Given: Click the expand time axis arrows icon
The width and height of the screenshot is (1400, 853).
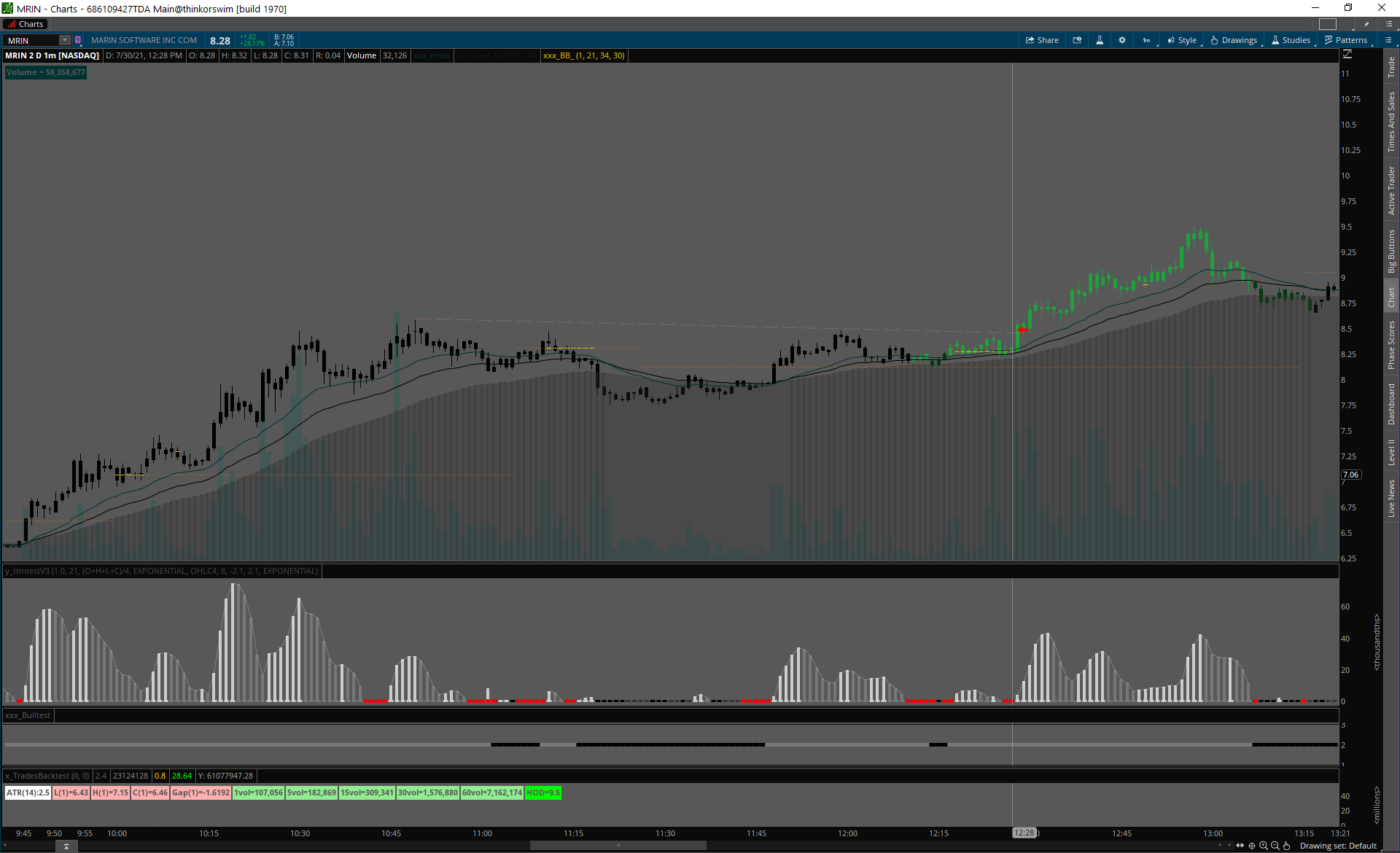Looking at the screenshot, I should tap(1240, 846).
